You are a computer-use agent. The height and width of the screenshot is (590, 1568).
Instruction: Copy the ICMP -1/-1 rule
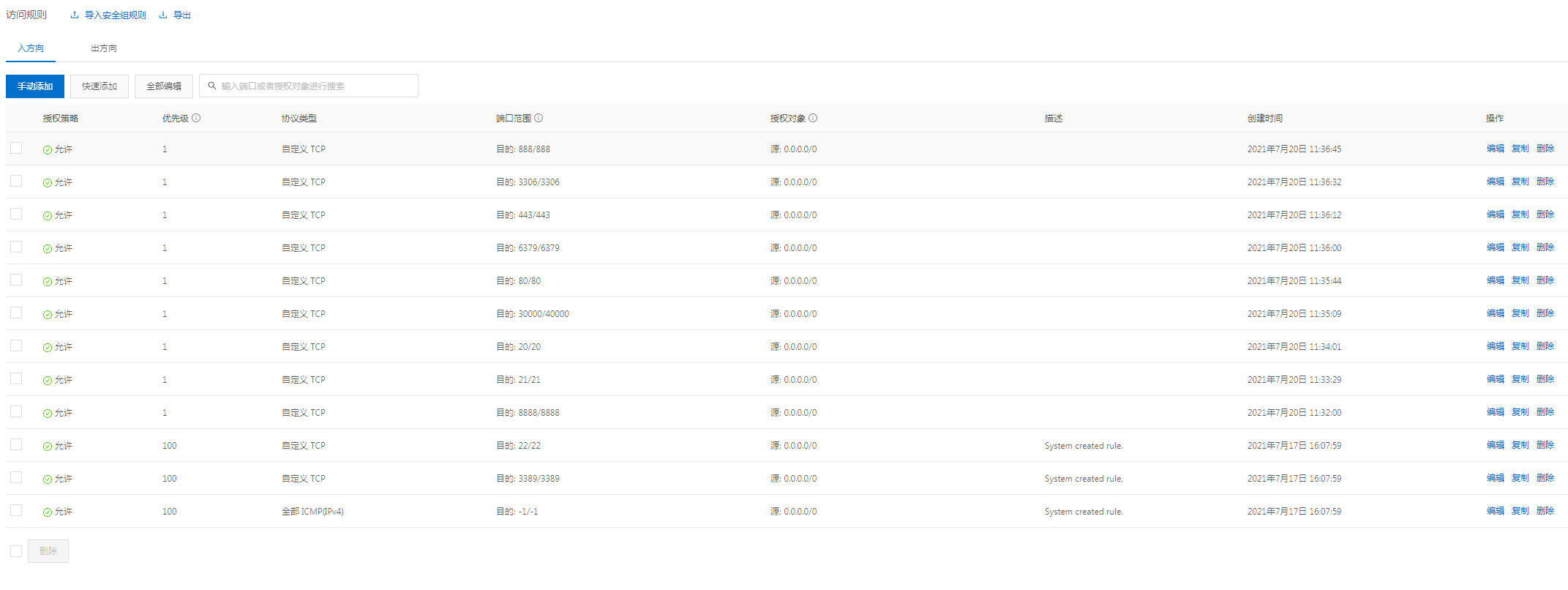[1520, 511]
